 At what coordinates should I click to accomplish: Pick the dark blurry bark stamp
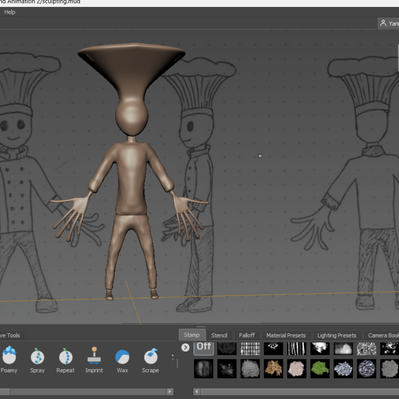pyautogui.click(x=204, y=368)
